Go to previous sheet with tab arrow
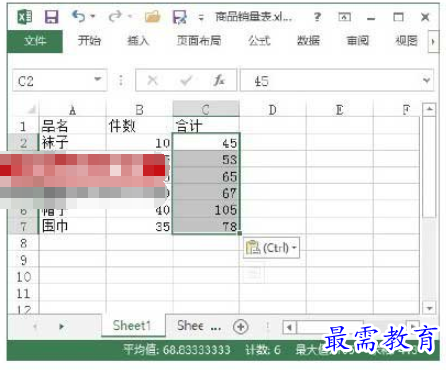The height and width of the screenshot is (370, 446). click(35, 326)
